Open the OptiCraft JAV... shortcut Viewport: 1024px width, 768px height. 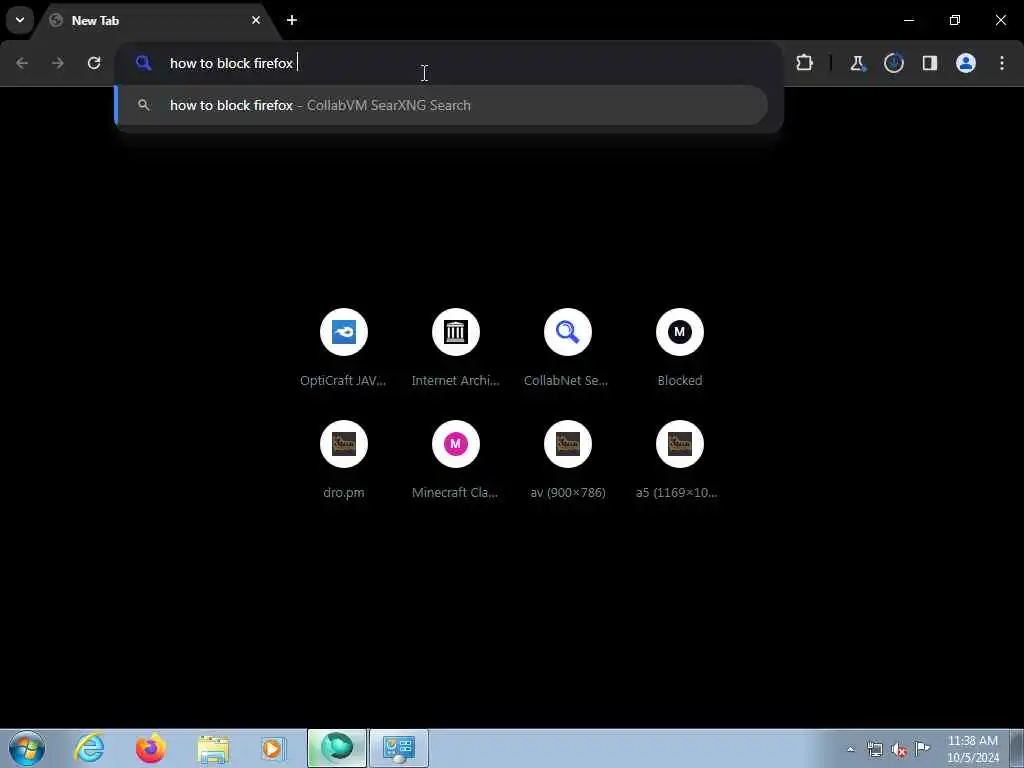pos(344,348)
